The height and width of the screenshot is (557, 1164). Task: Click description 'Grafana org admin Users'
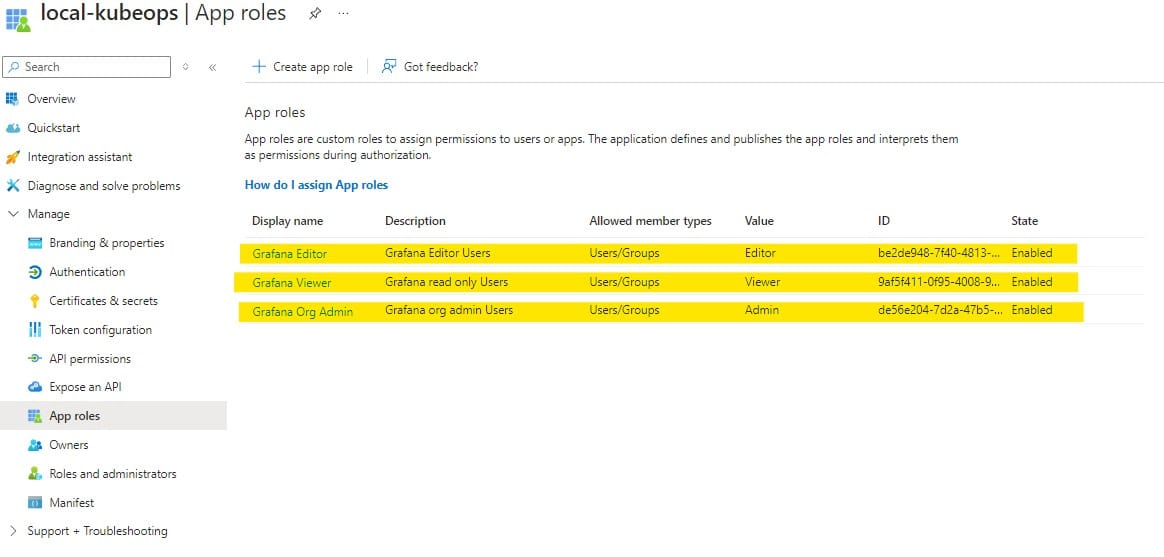click(x=449, y=310)
